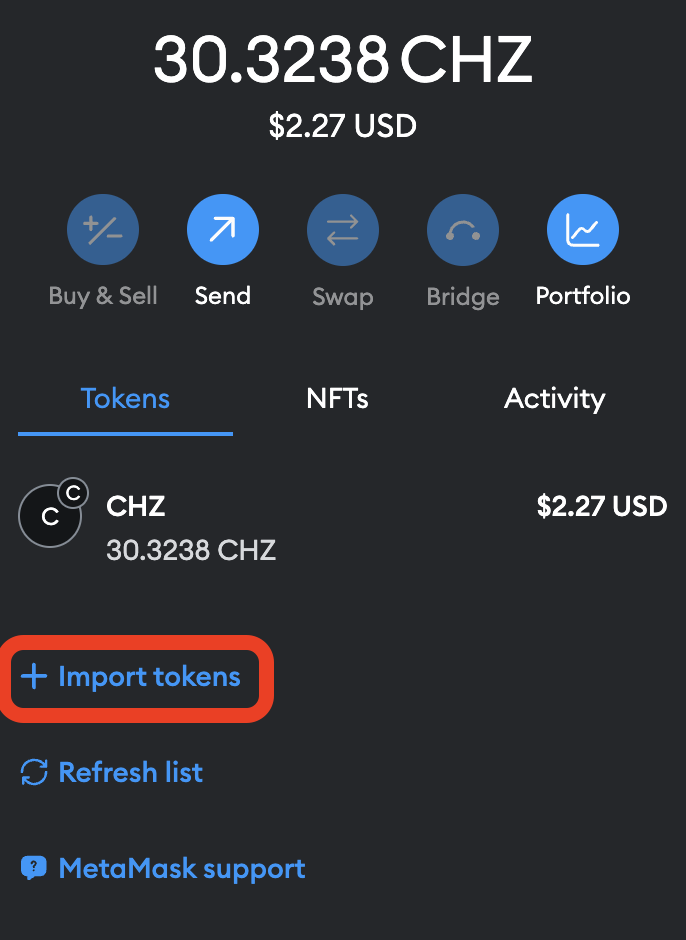The width and height of the screenshot is (686, 940).
Task: Click the $2.27 USD value under main balance
Action: tap(342, 127)
